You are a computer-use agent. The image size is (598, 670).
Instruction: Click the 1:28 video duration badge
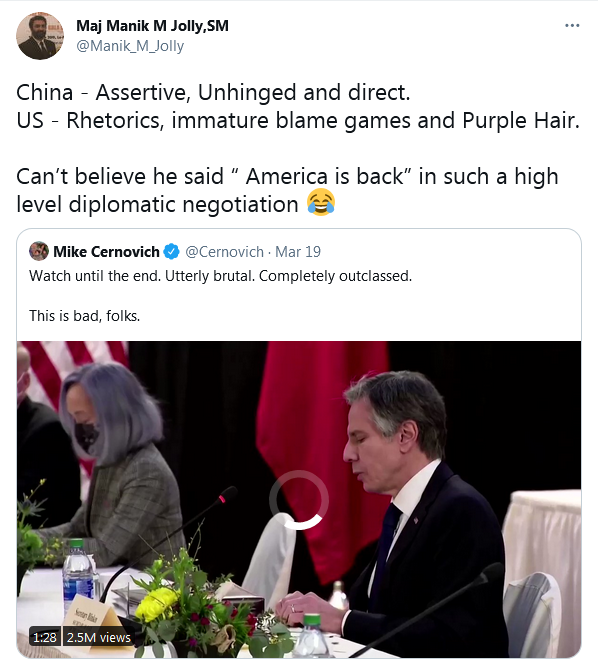(x=45, y=638)
